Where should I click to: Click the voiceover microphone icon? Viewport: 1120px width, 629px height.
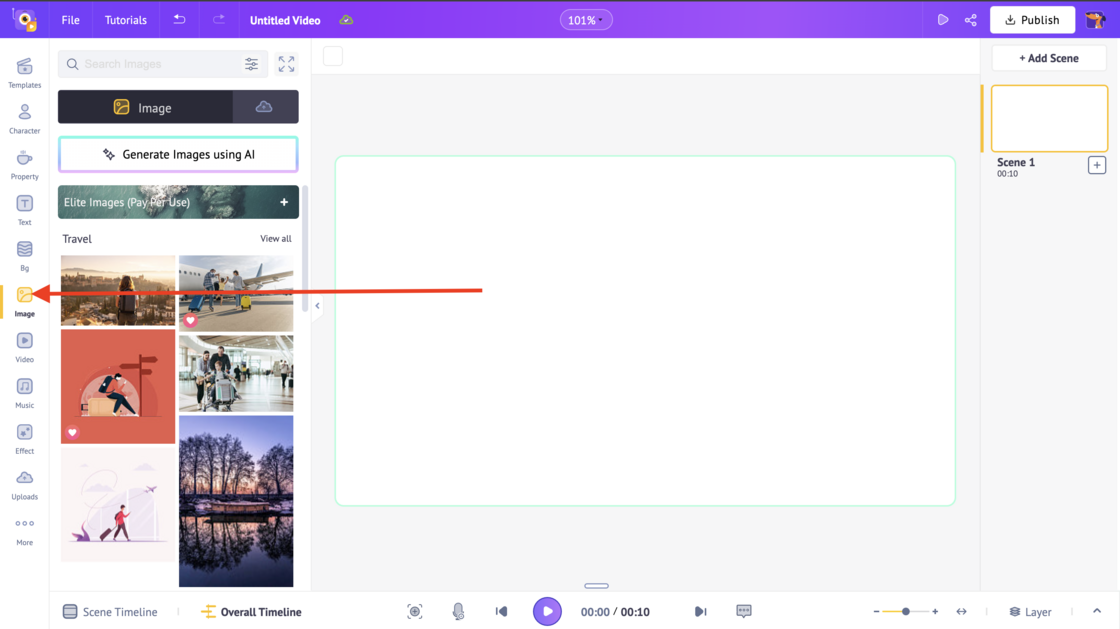coord(458,611)
